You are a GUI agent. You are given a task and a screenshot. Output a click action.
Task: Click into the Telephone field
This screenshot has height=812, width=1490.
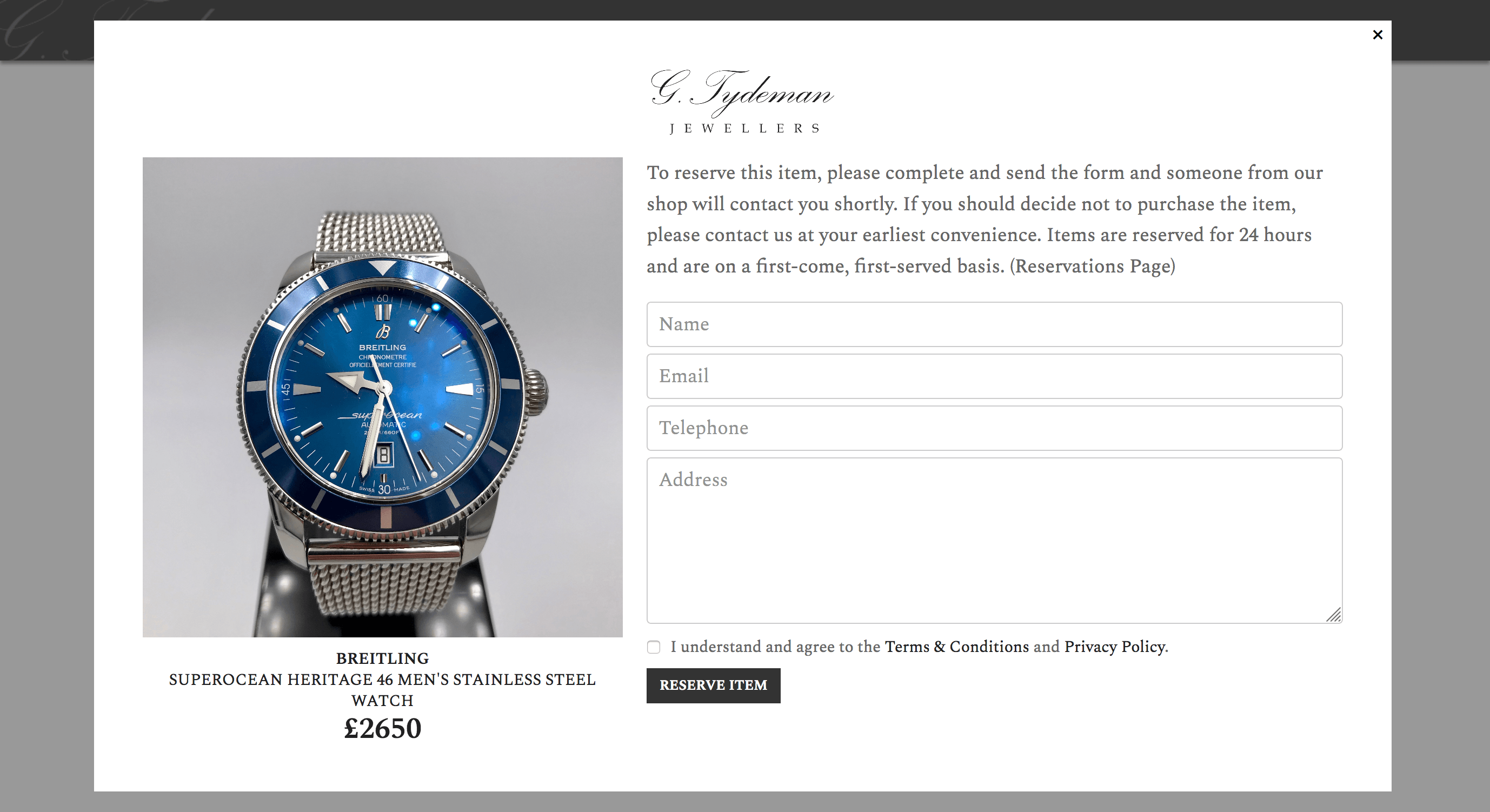[x=994, y=428]
